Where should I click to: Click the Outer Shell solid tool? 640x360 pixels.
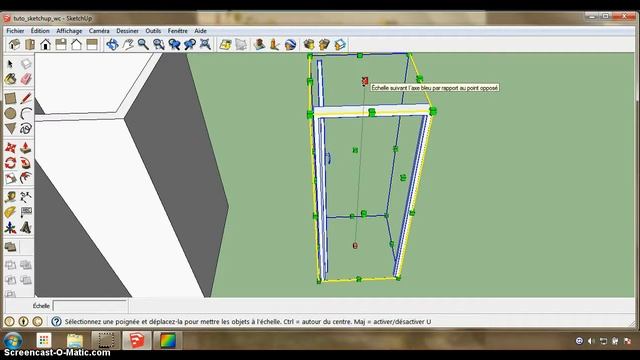pos(10,247)
